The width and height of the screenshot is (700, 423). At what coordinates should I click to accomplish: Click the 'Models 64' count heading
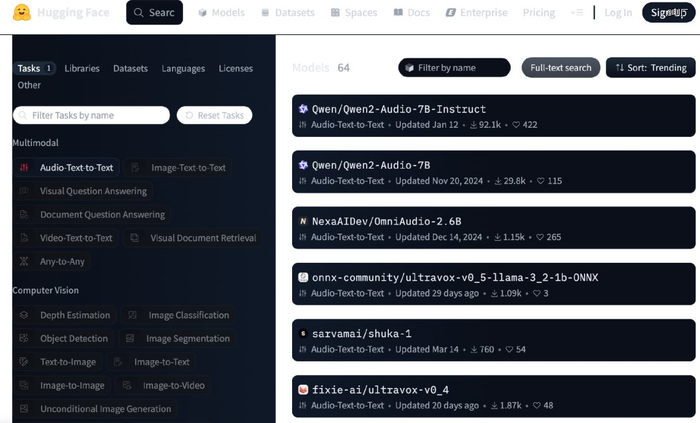pyautogui.click(x=321, y=68)
